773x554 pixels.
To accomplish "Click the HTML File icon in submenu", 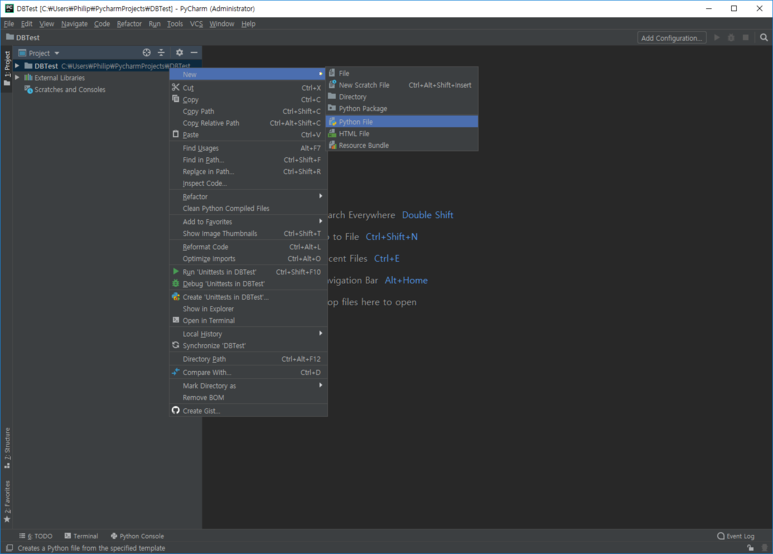I will click(333, 134).
